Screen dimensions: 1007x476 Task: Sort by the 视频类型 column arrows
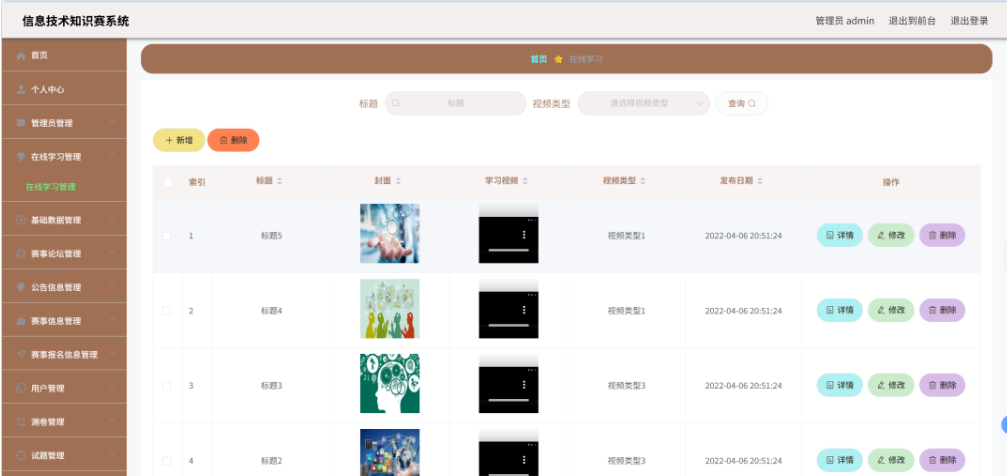coord(643,181)
